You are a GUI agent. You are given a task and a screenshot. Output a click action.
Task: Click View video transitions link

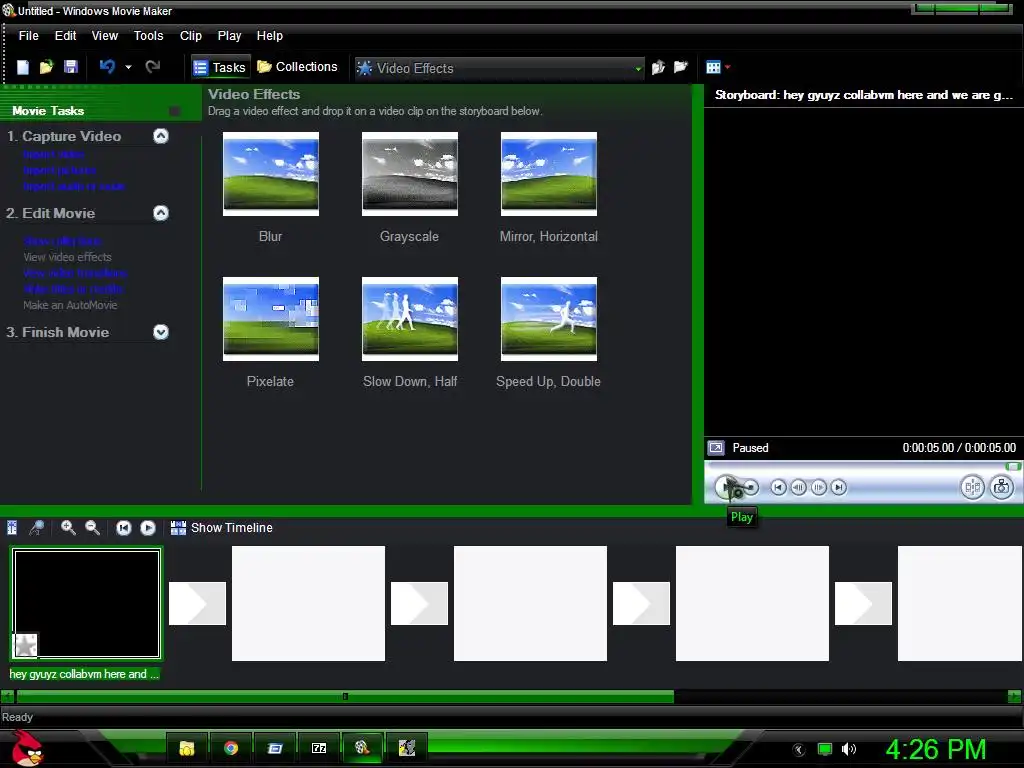click(x=75, y=273)
